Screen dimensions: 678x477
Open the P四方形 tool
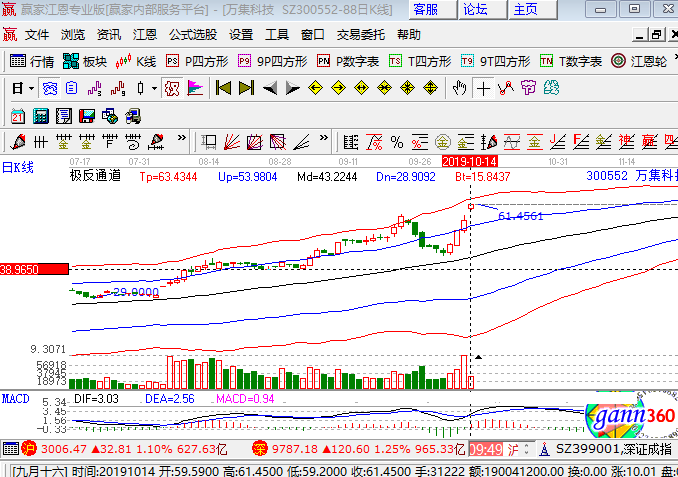pyautogui.click(x=197, y=61)
